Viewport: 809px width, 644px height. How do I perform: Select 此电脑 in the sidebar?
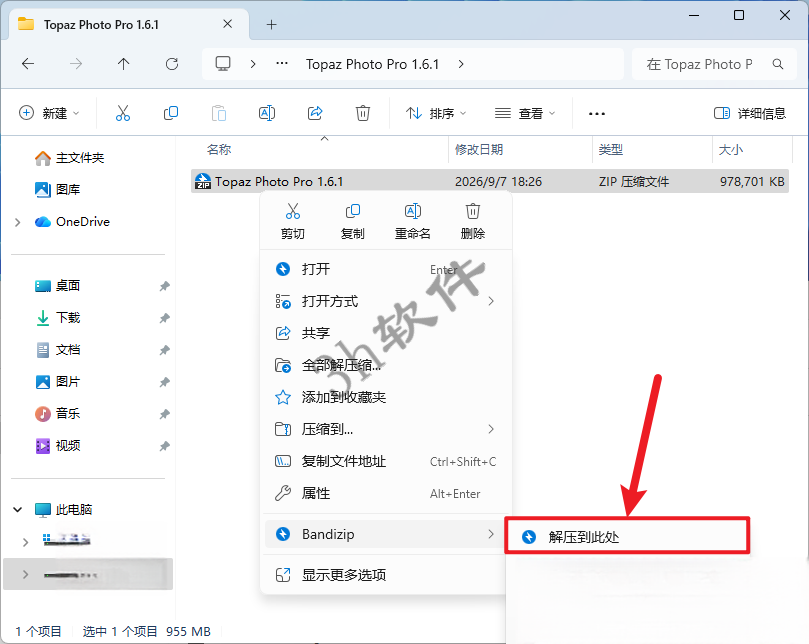(x=63, y=509)
